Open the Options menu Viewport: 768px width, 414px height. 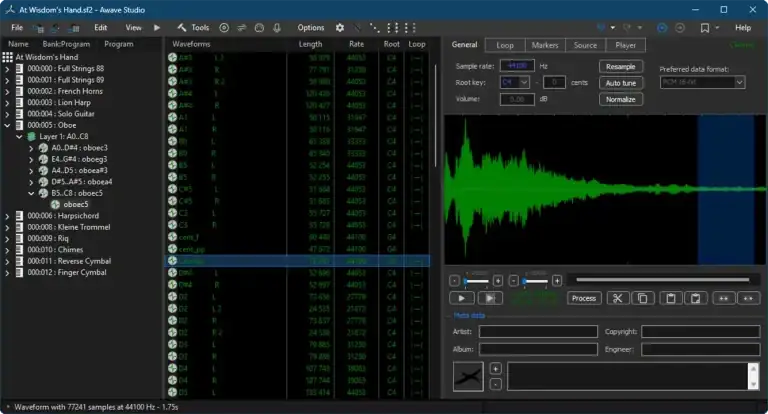(x=311, y=28)
